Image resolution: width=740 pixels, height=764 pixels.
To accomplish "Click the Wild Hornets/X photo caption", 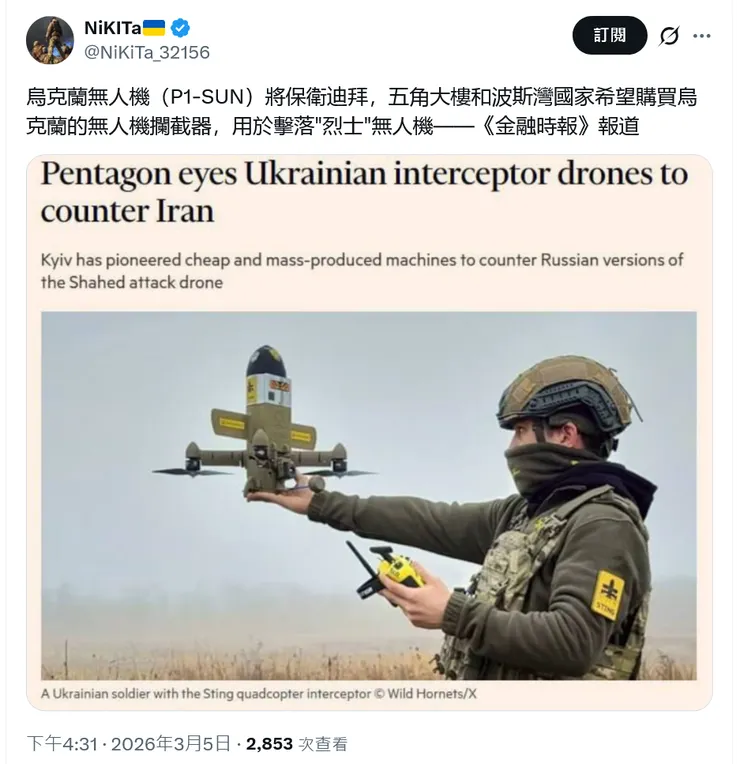I will click(259, 694).
